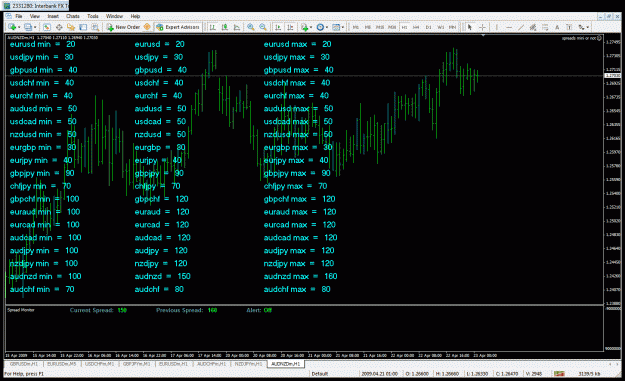Image resolution: width=625 pixels, height=381 pixels.
Task: Toggle Chart Shift icon
Action: click(x=290, y=27)
